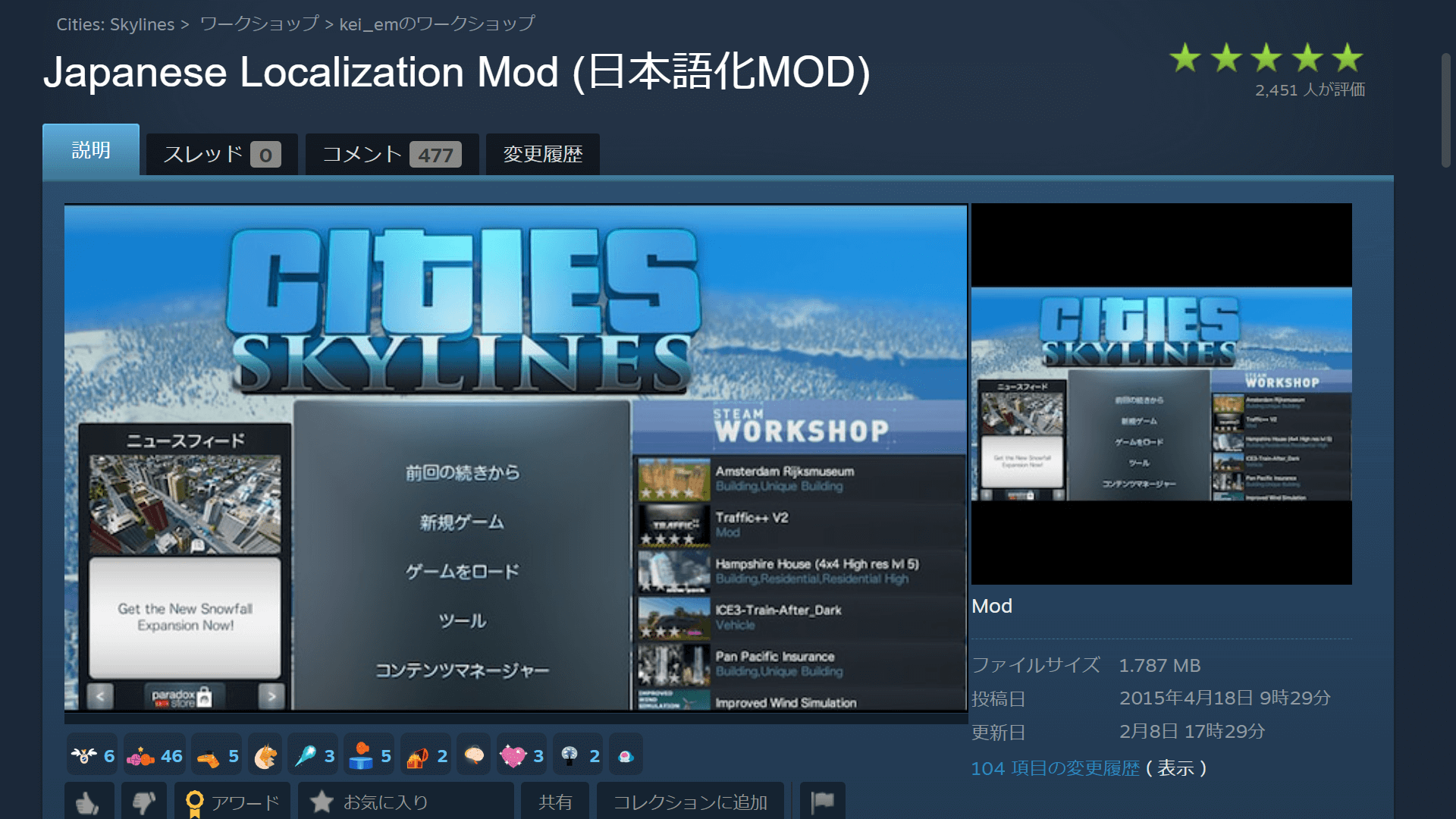Viewport: 1456px width, 819px height.
Task: Open the preview thumbnail in the right sidebar
Action: click(1160, 394)
